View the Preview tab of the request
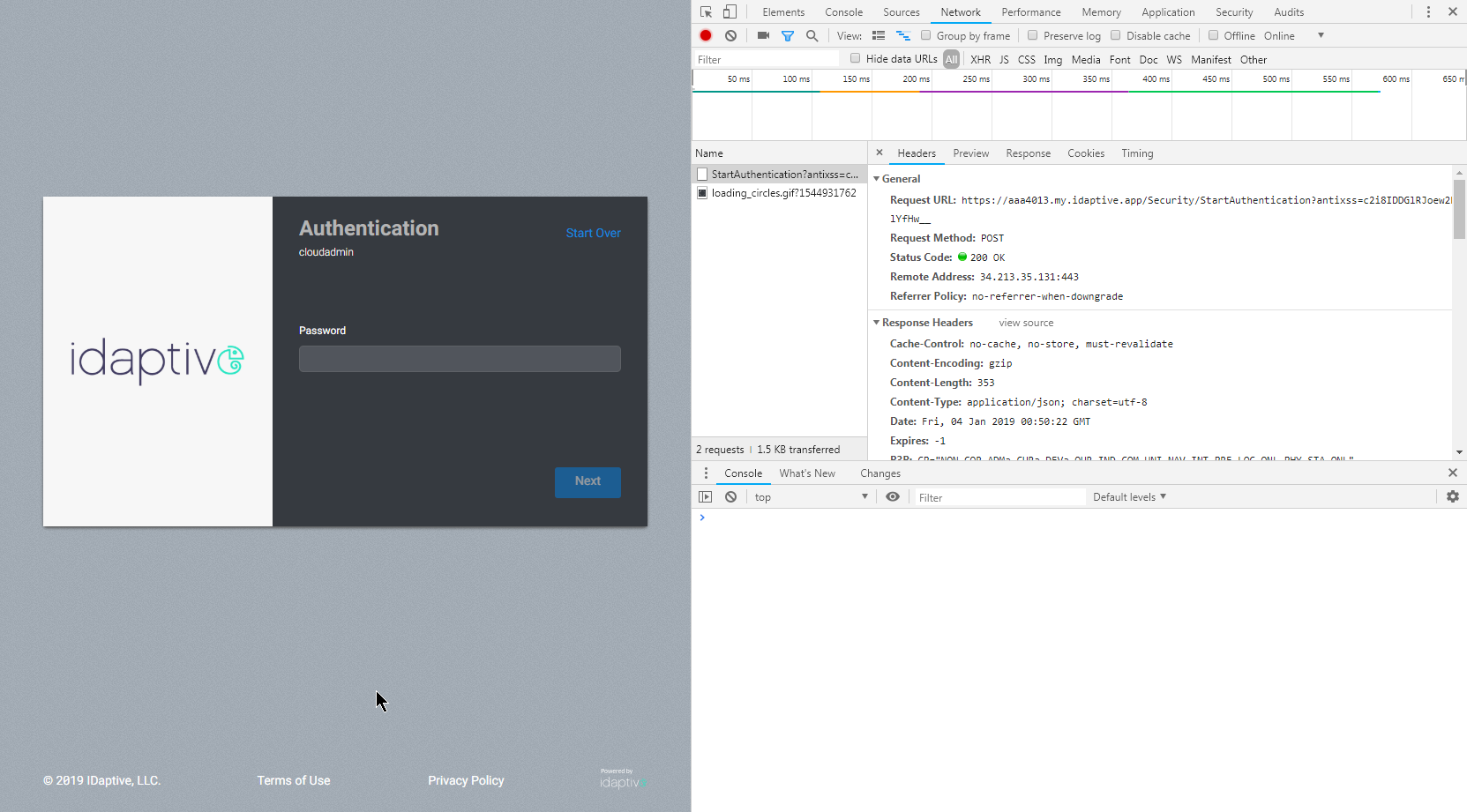This screenshot has width=1467, height=812. 970,153
